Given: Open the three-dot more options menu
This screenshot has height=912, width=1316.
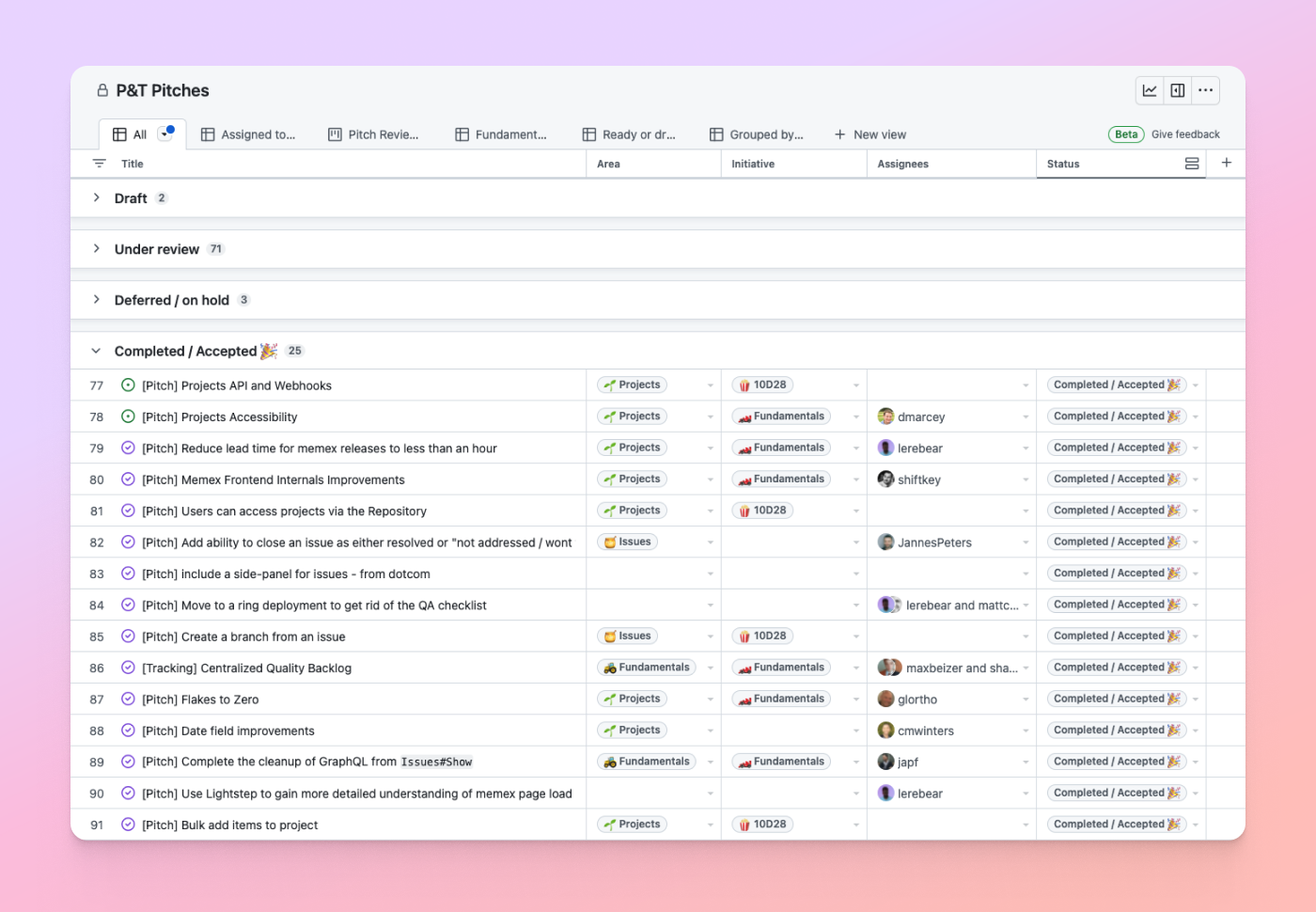Looking at the screenshot, I should coord(1205,90).
